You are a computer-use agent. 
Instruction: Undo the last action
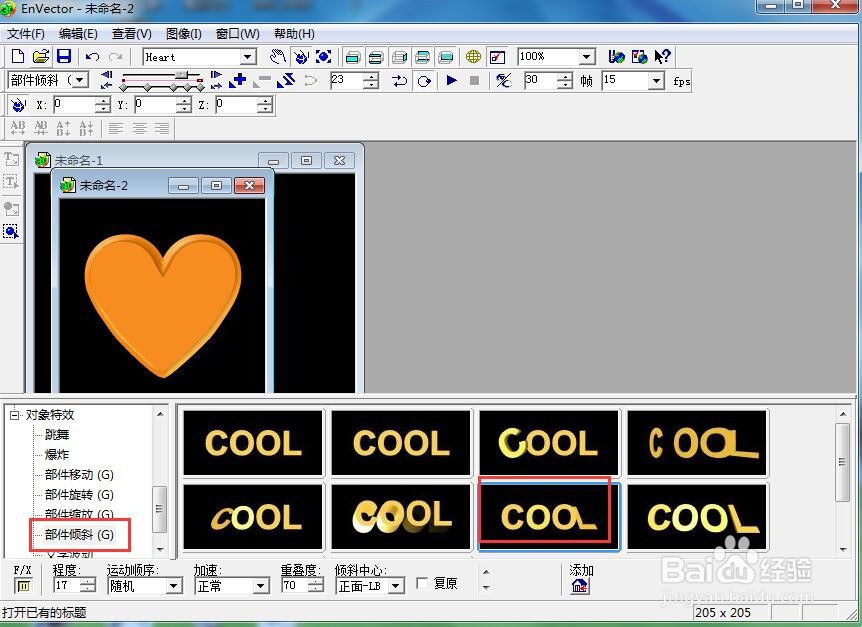point(92,57)
